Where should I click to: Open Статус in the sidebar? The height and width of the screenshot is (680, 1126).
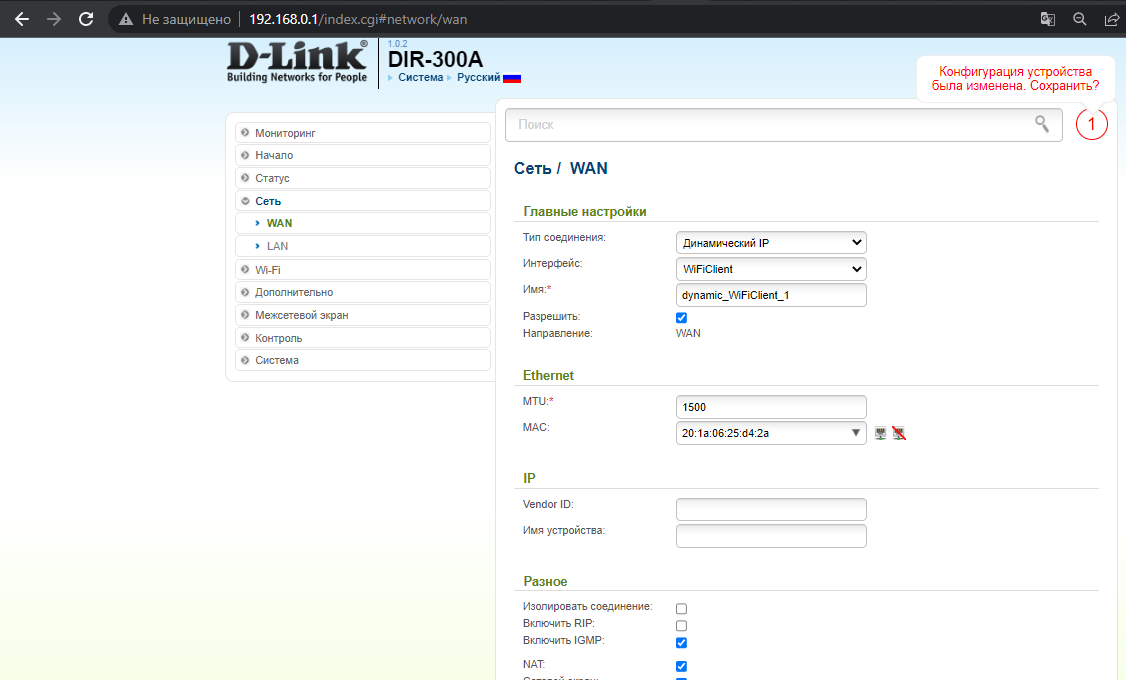(363, 178)
